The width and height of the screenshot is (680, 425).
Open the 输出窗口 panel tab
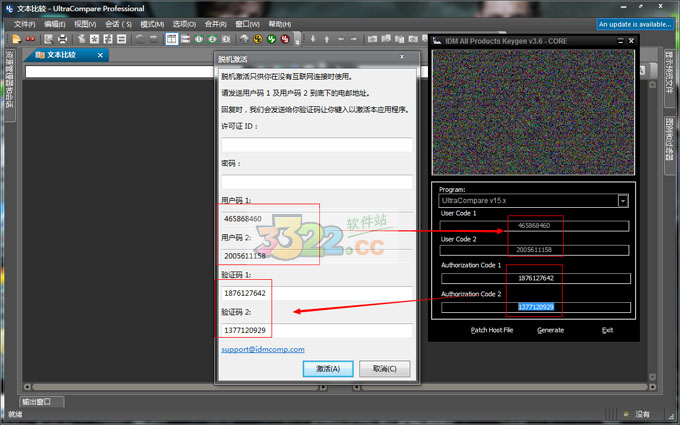(x=43, y=401)
